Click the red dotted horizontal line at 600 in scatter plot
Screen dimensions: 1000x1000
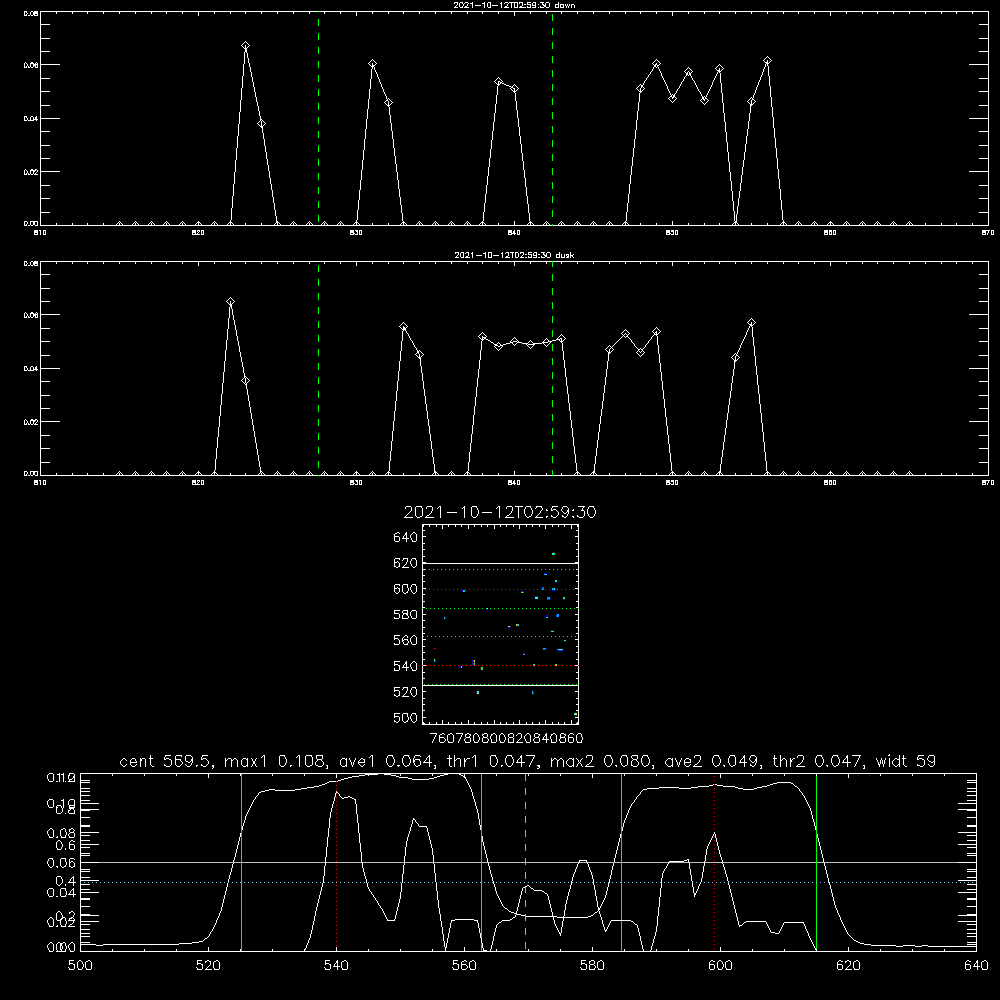[x=500, y=589]
